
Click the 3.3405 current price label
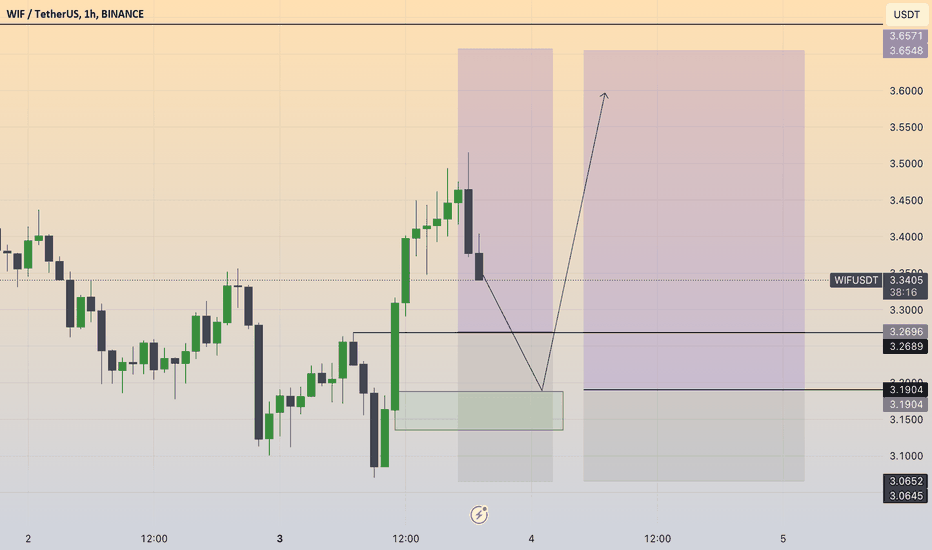coord(905,280)
